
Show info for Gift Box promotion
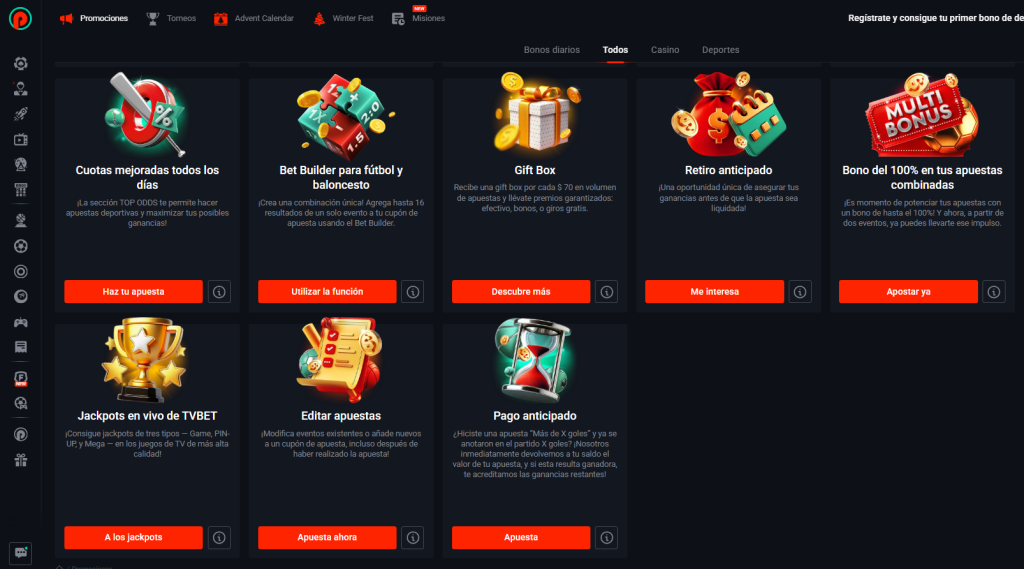pos(607,292)
